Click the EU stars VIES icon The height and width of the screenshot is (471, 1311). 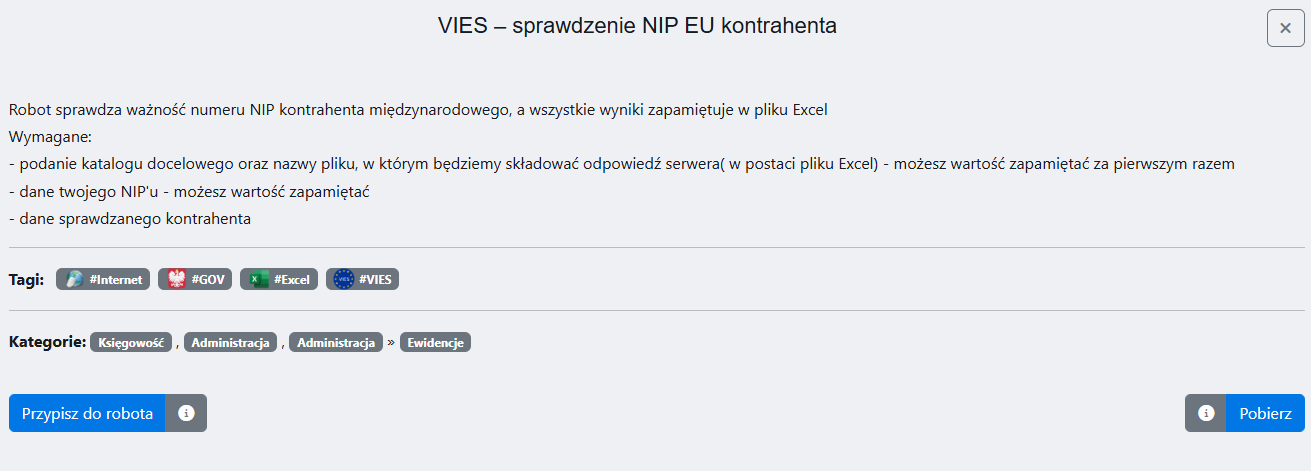(344, 280)
